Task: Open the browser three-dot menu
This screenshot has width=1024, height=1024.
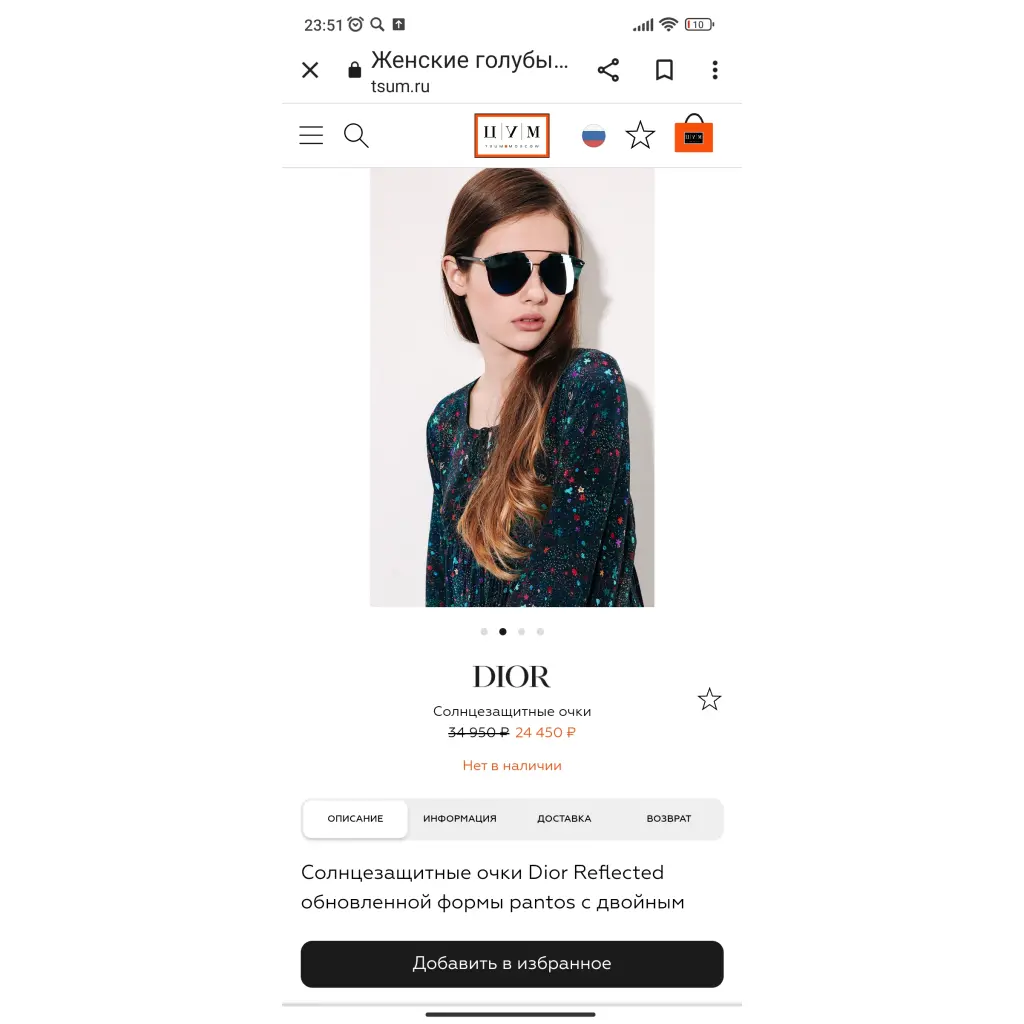Action: [715, 70]
